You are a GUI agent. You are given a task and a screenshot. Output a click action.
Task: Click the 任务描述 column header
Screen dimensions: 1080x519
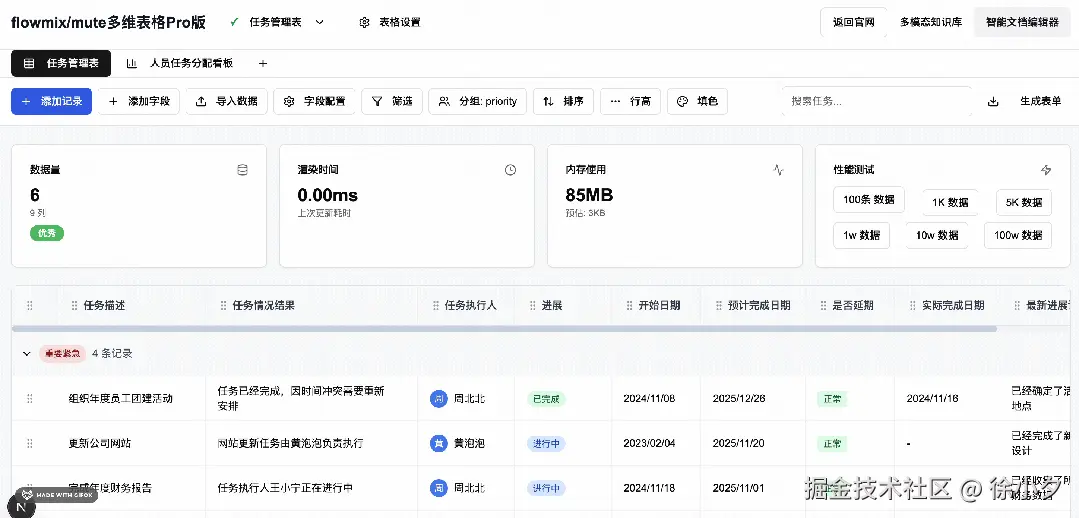click(x=104, y=306)
